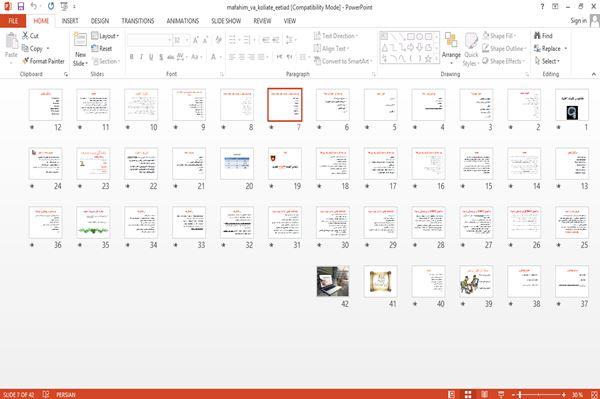Click Find in Editing group

click(x=543, y=36)
